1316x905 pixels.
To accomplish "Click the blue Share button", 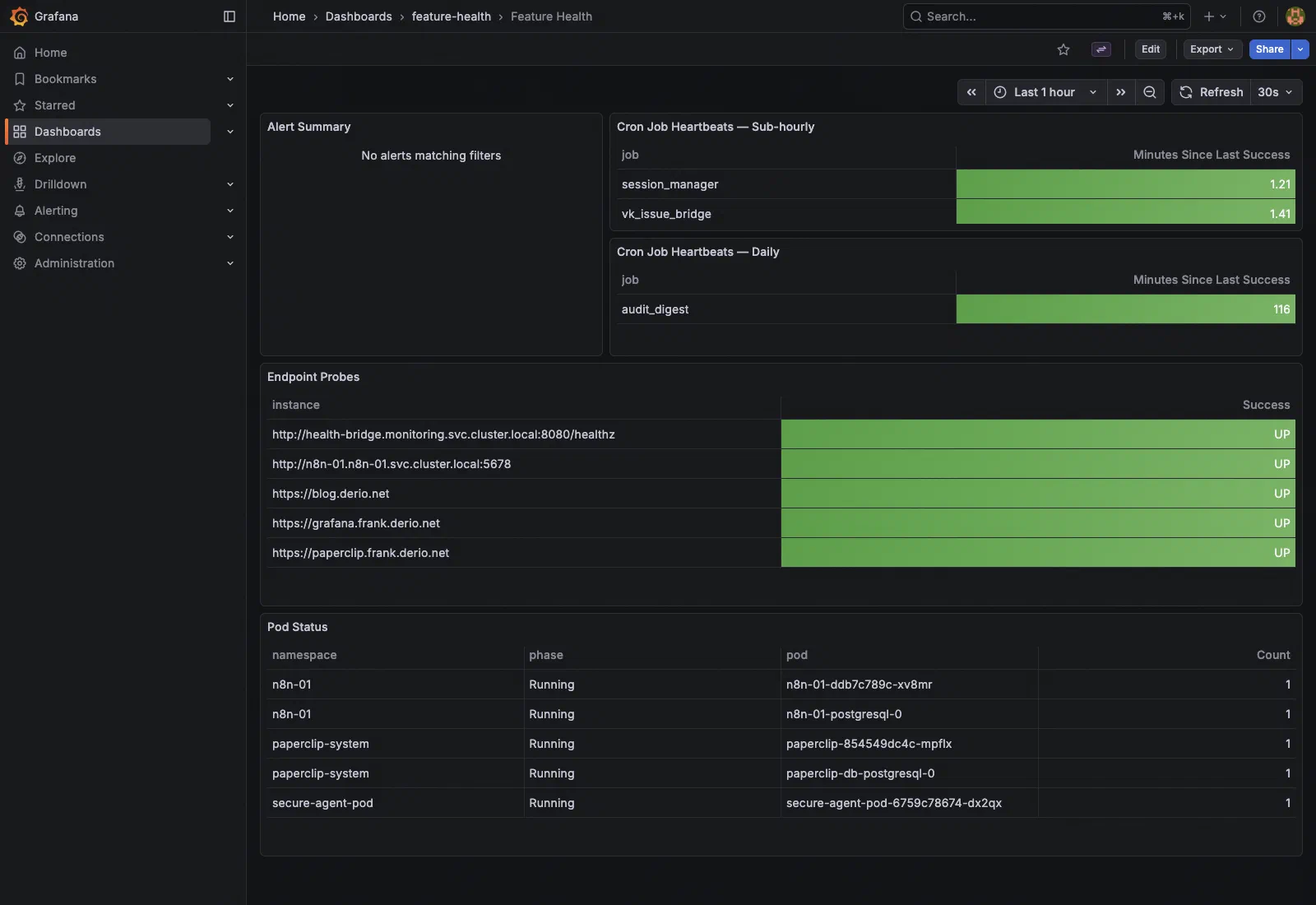I will (1269, 49).
